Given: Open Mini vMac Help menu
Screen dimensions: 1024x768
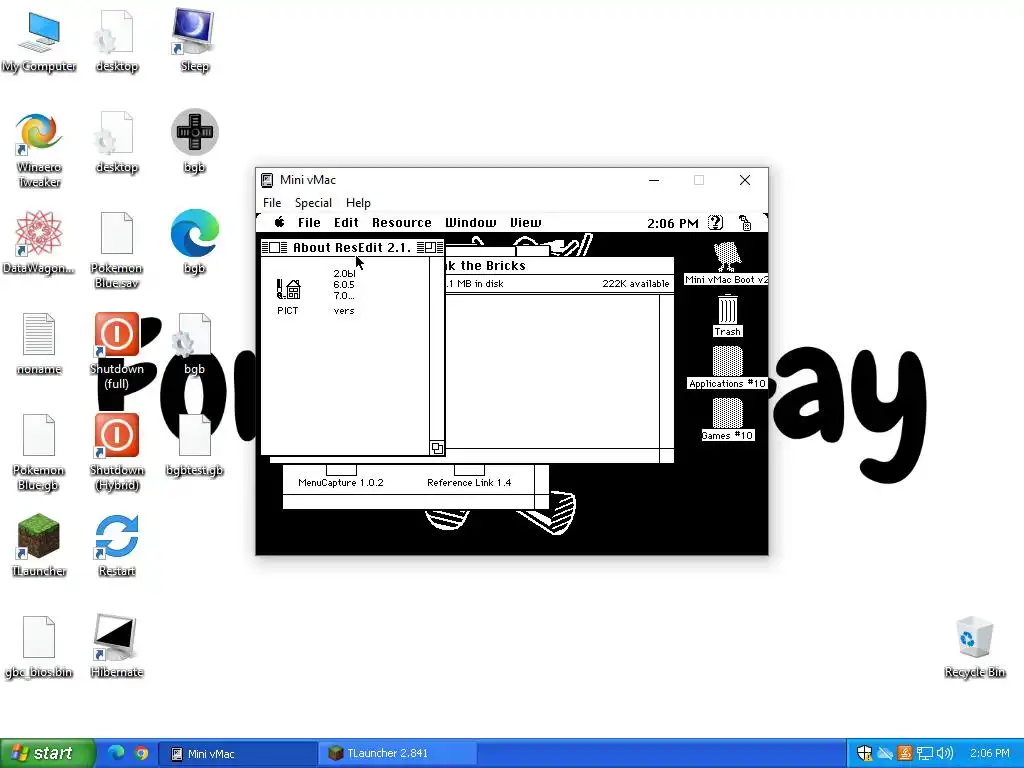Looking at the screenshot, I should coord(358,202).
